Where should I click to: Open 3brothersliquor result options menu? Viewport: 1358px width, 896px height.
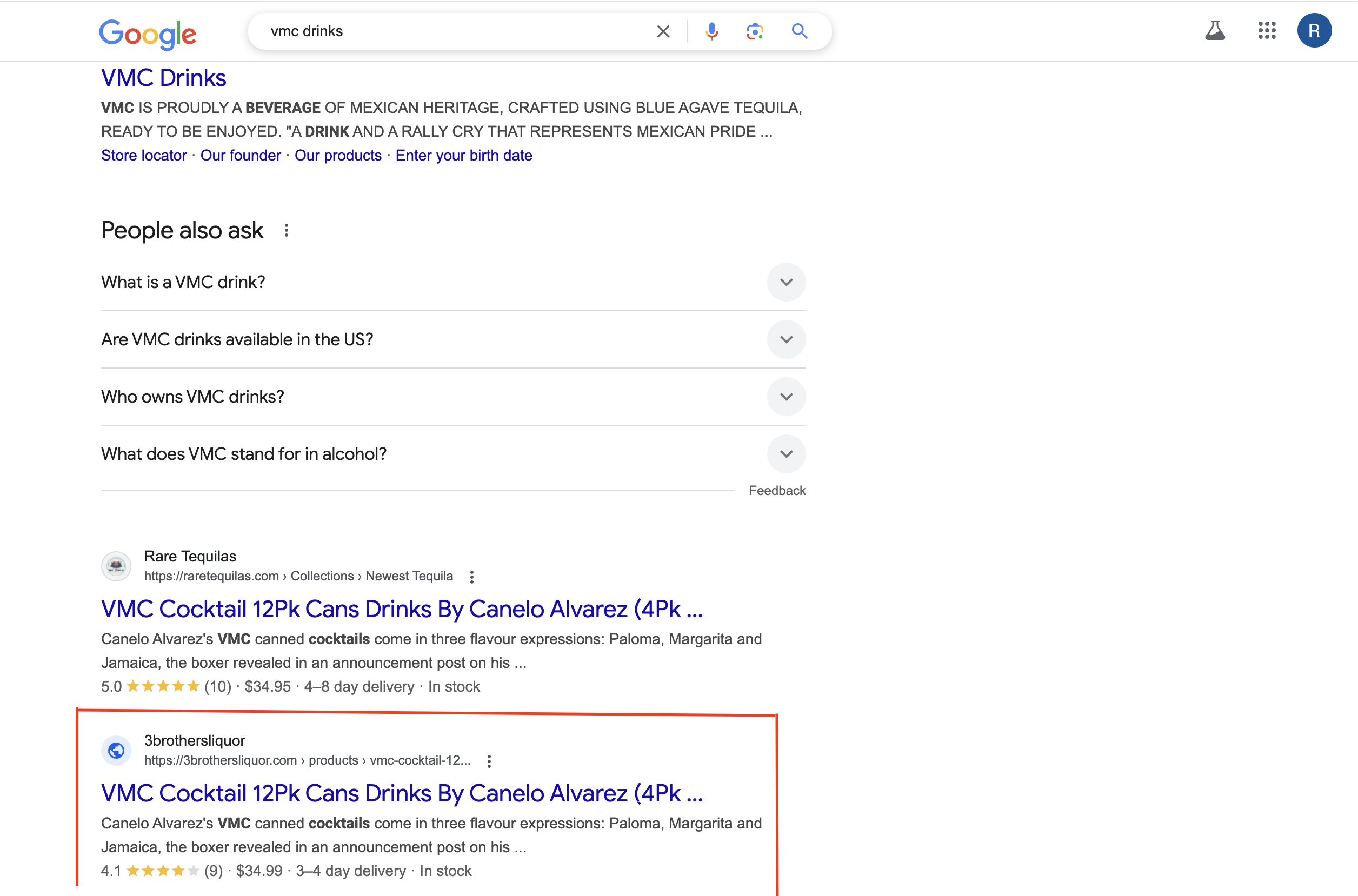489,761
